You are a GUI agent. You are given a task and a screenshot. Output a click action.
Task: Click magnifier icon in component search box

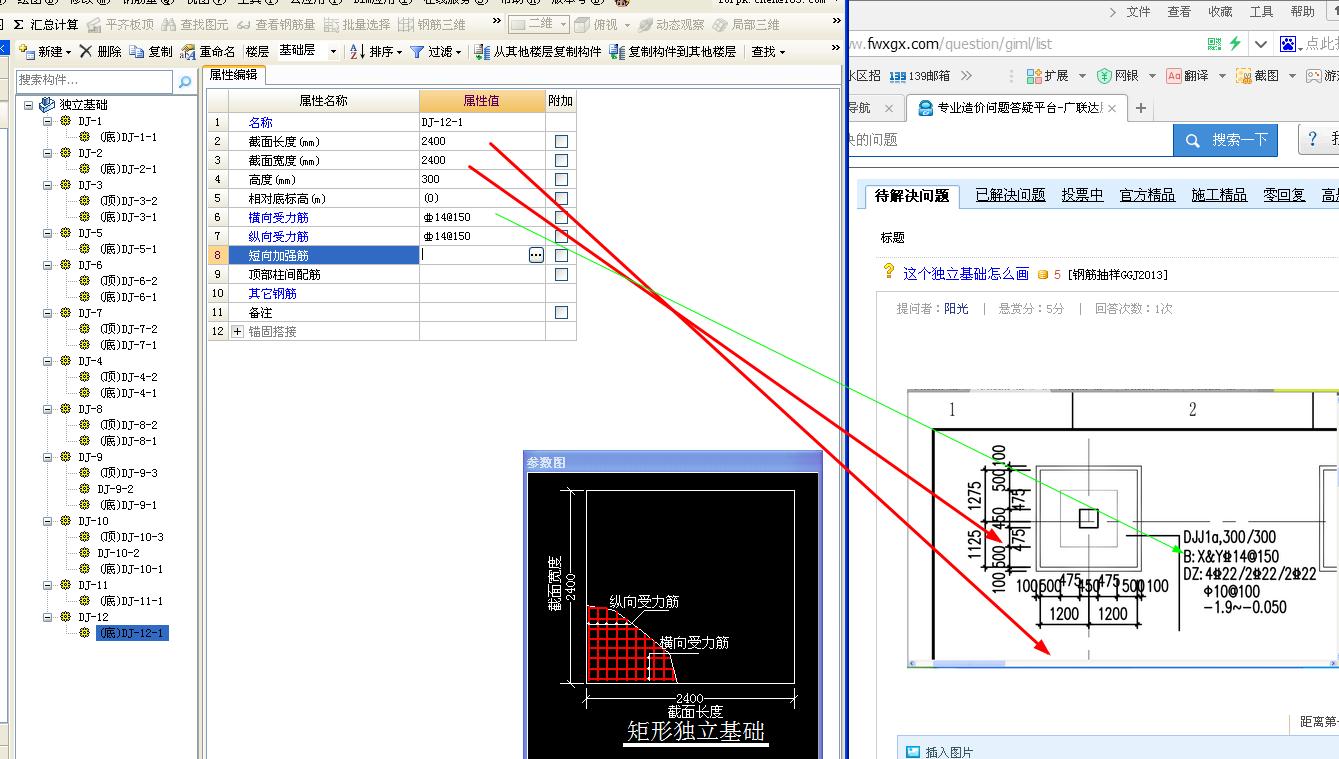click(x=184, y=81)
